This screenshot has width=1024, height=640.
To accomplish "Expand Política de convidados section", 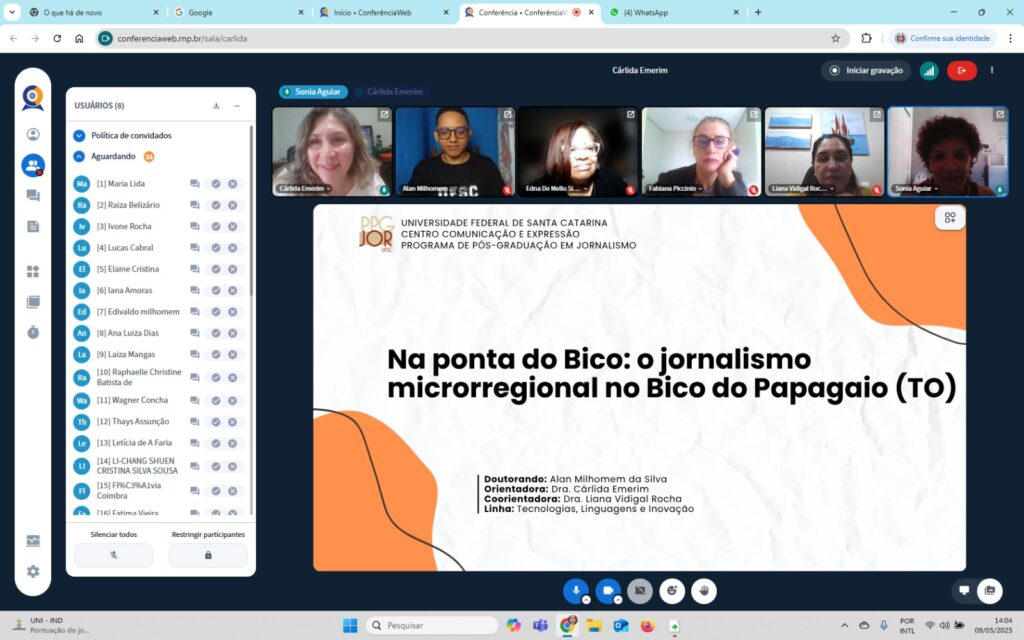I will (79, 136).
